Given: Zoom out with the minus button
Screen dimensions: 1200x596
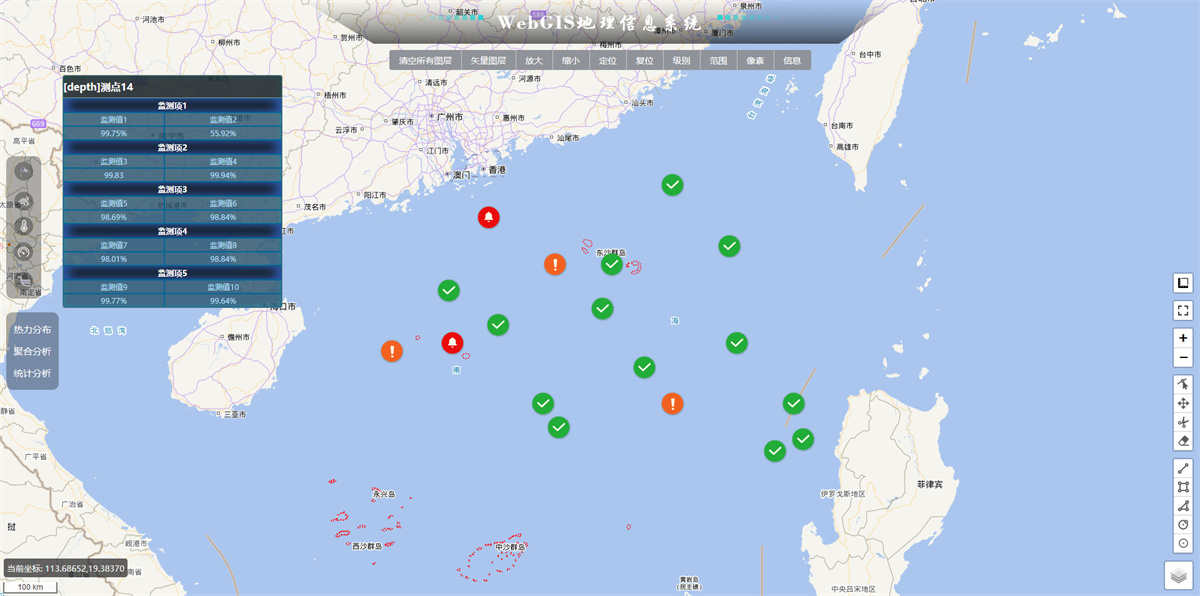Looking at the screenshot, I should (1183, 358).
